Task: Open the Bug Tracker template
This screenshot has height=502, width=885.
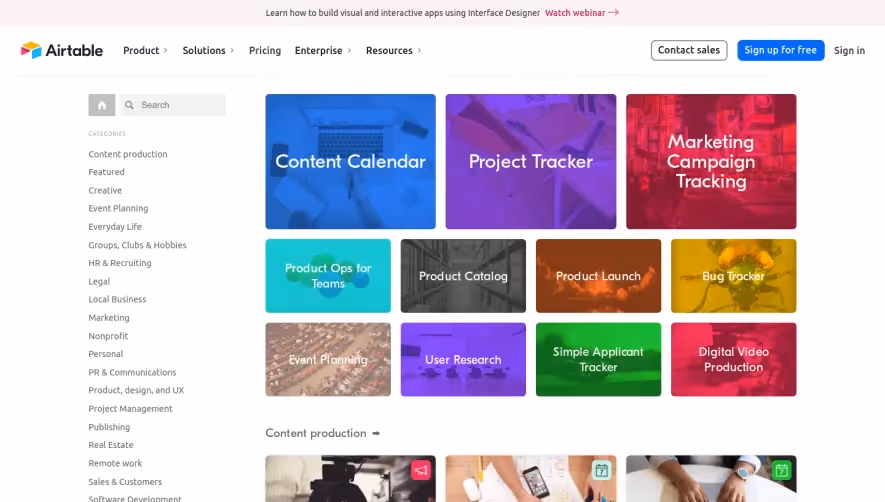Action: click(734, 276)
